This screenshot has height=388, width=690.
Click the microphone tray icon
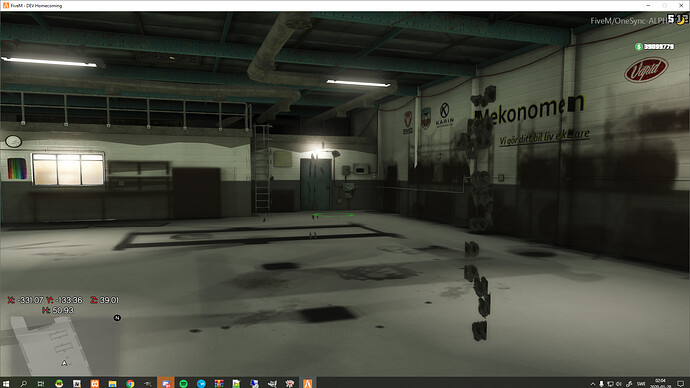601,384
